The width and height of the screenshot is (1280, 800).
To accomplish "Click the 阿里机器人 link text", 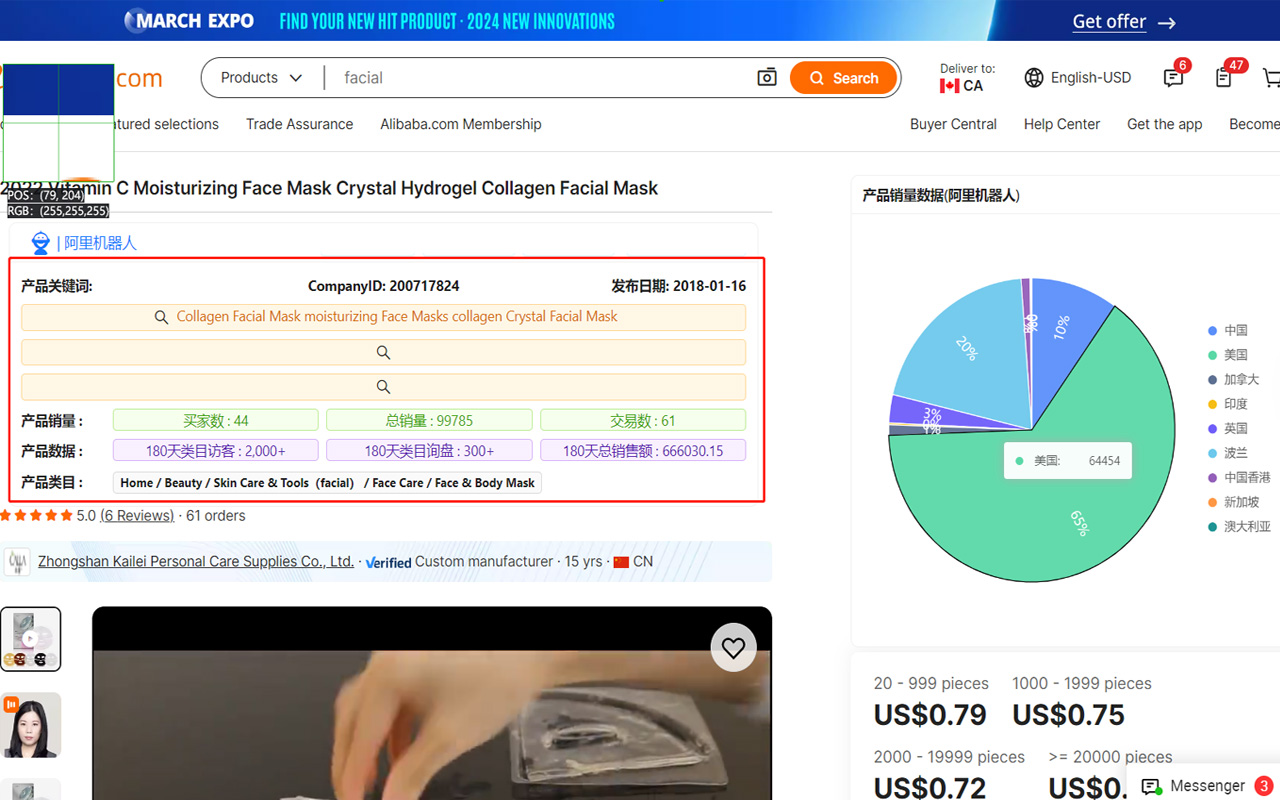I will pyautogui.click(x=100, y=243).
